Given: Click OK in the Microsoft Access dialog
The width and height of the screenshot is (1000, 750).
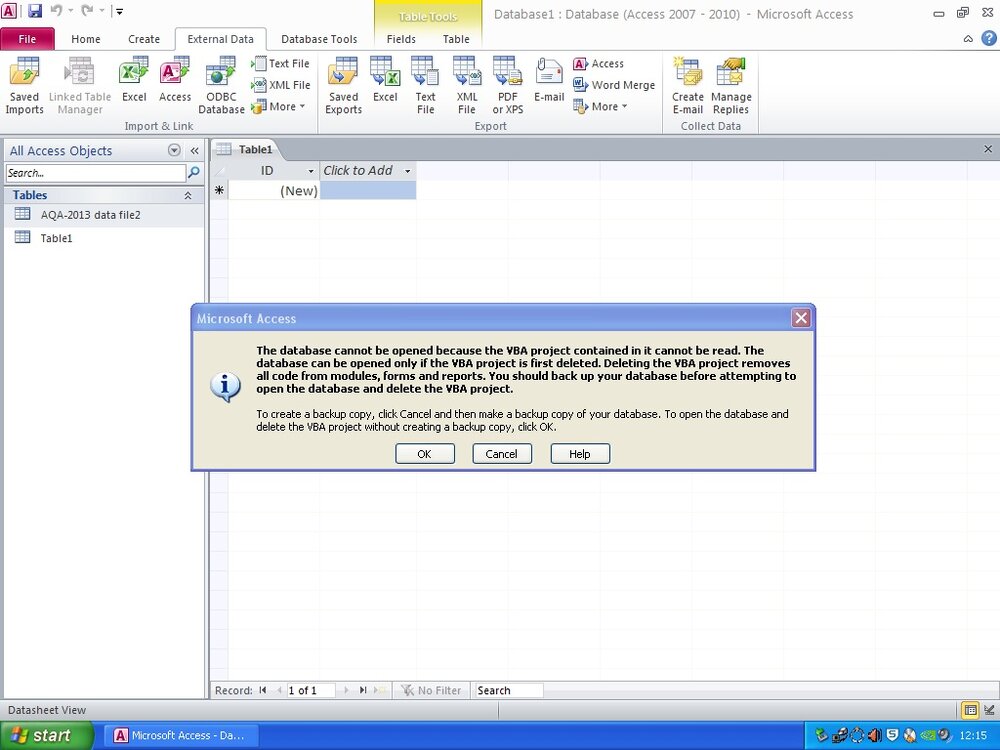Looking at the screenshot, I should point(425,454).
